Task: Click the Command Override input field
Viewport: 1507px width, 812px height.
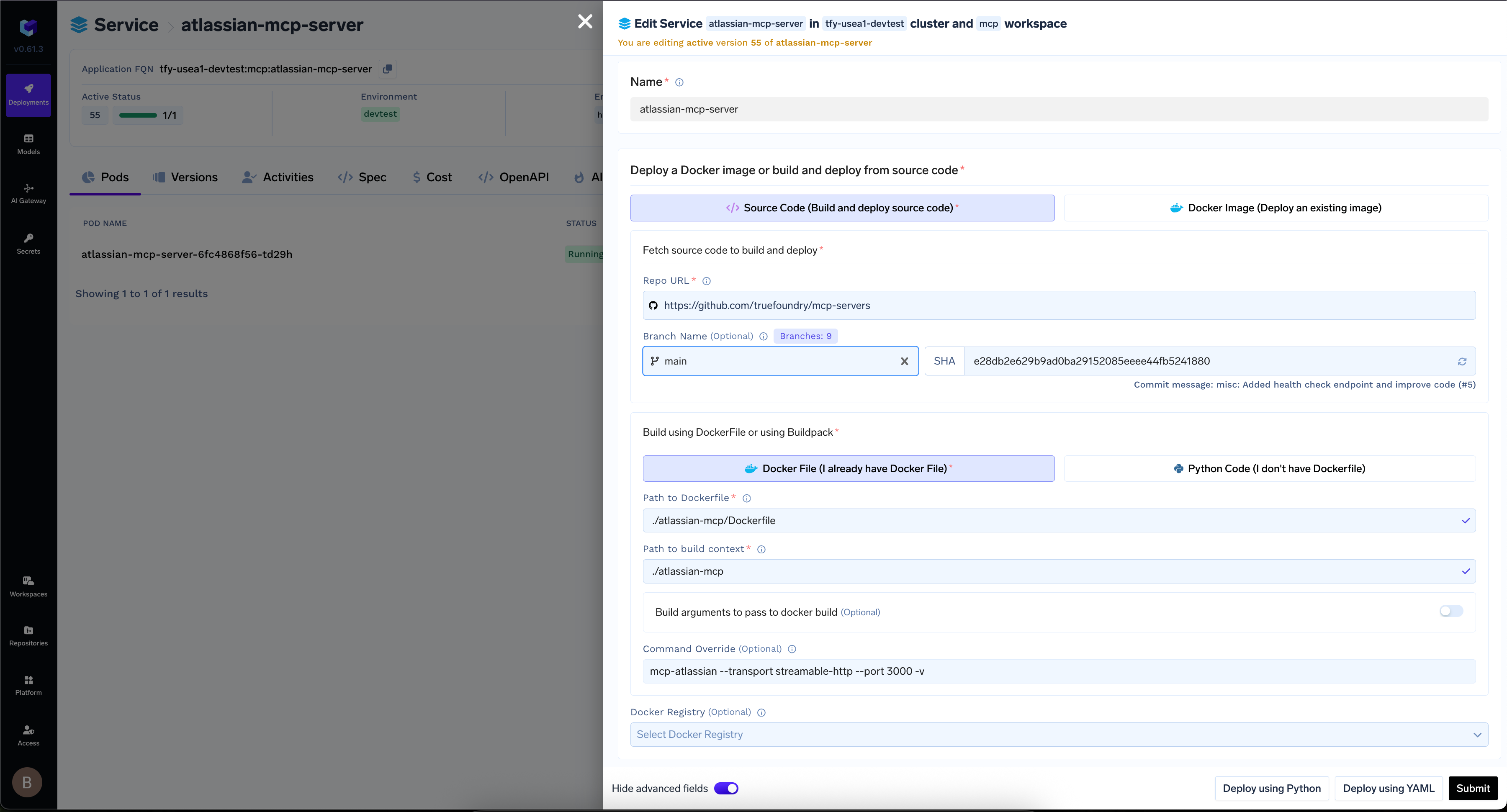Action: (1059, 671)
